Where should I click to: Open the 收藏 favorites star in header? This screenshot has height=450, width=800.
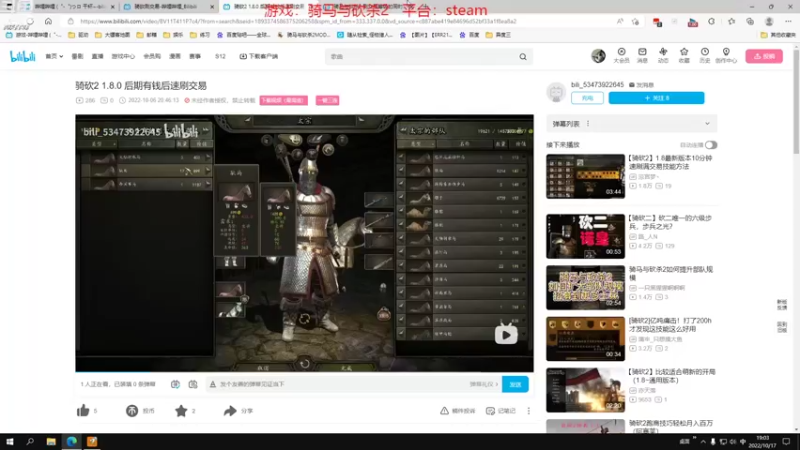684,55
